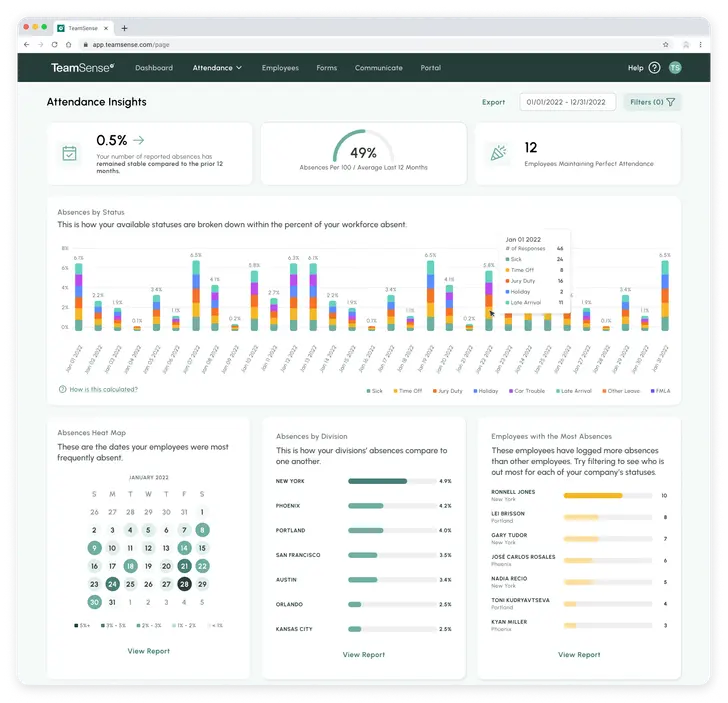Click the Export link
Image resolution: width=728 pixels, height=703 pixels.
[493, 102]
